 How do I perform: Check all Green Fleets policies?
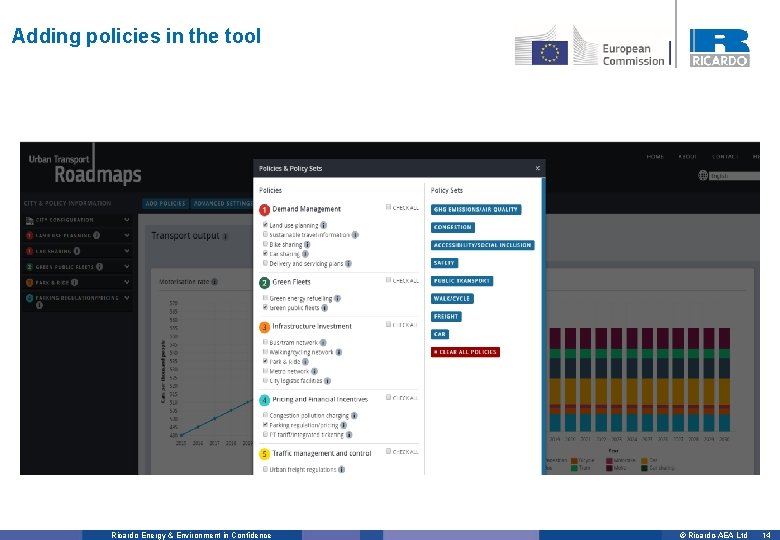[389, 280]
